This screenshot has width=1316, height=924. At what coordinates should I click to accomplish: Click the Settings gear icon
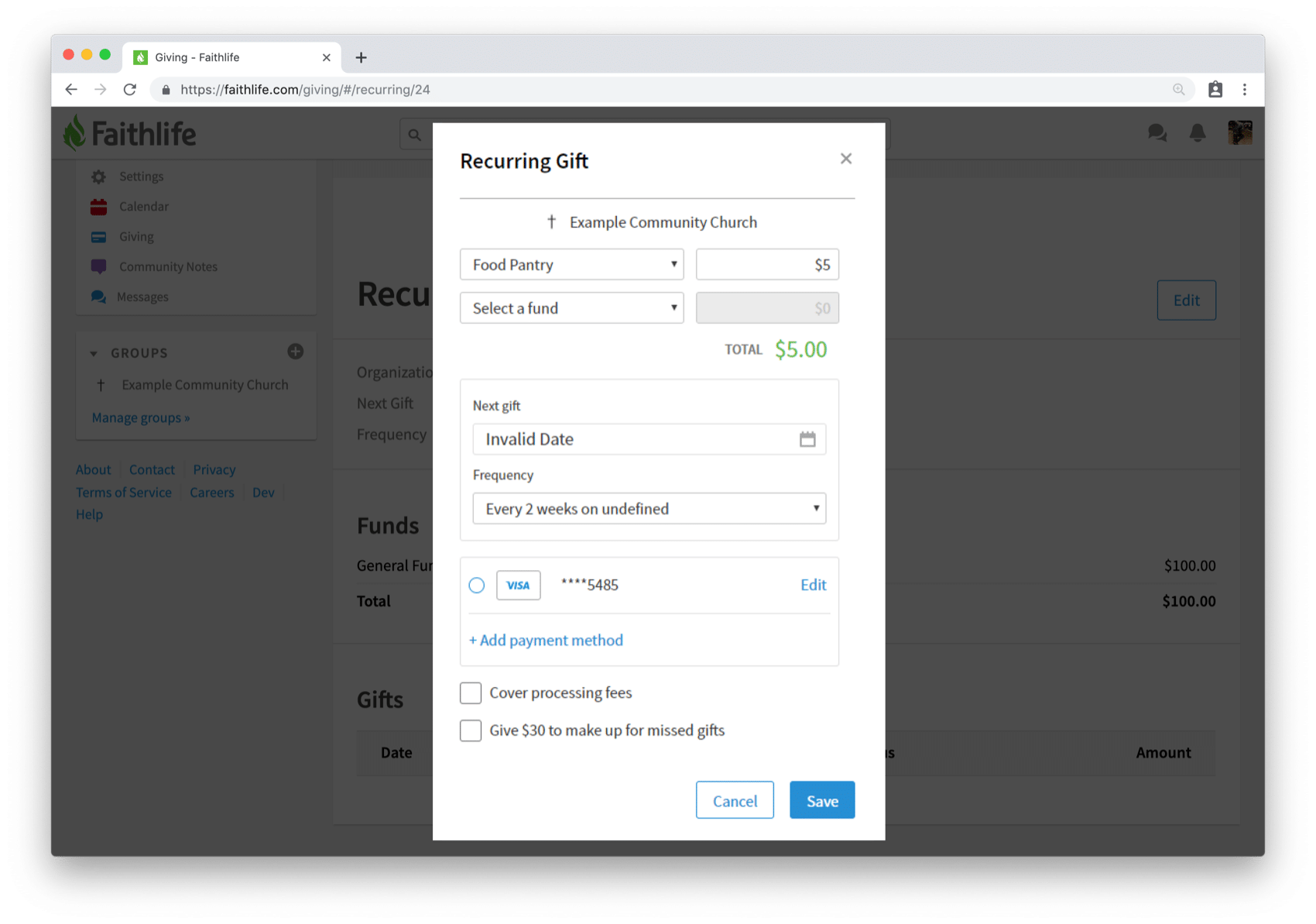pos(98,177)
